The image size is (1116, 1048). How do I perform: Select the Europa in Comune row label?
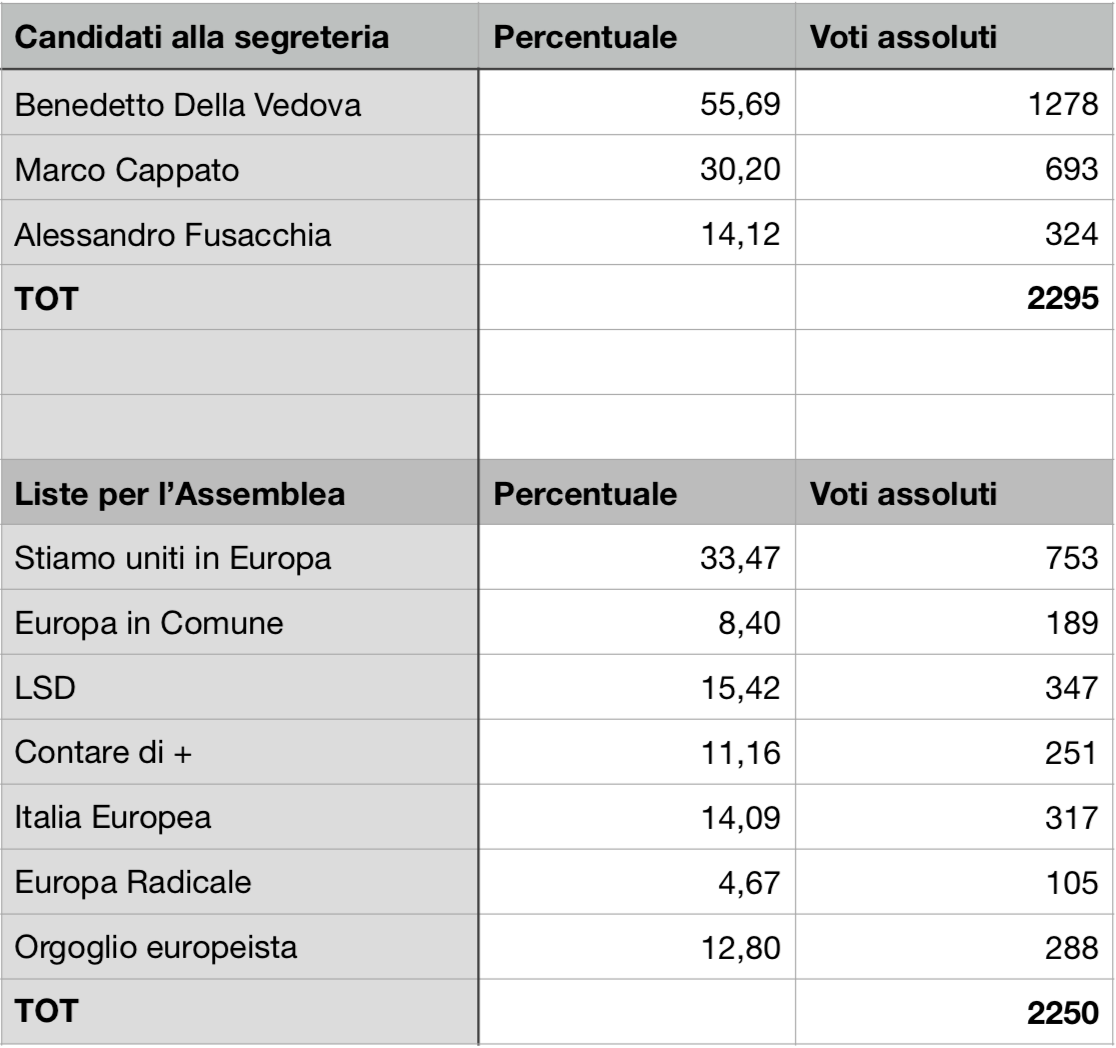coord(240,622)
